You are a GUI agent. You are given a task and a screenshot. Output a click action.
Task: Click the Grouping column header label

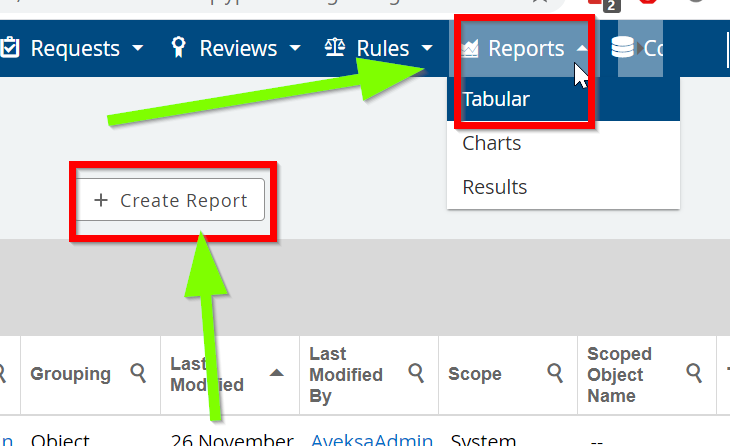click(70, 374)
